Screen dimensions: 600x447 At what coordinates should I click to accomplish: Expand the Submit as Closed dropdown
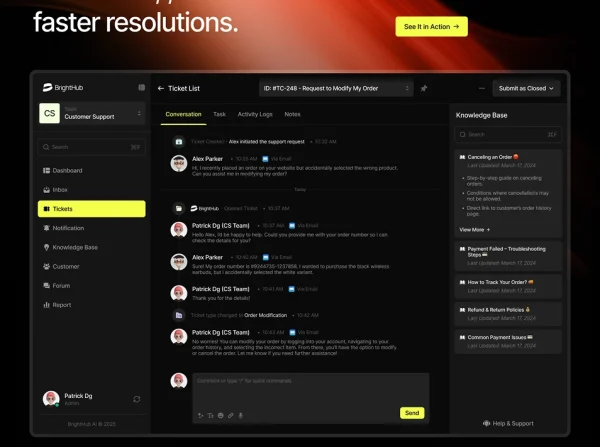[x=526, y=88]
